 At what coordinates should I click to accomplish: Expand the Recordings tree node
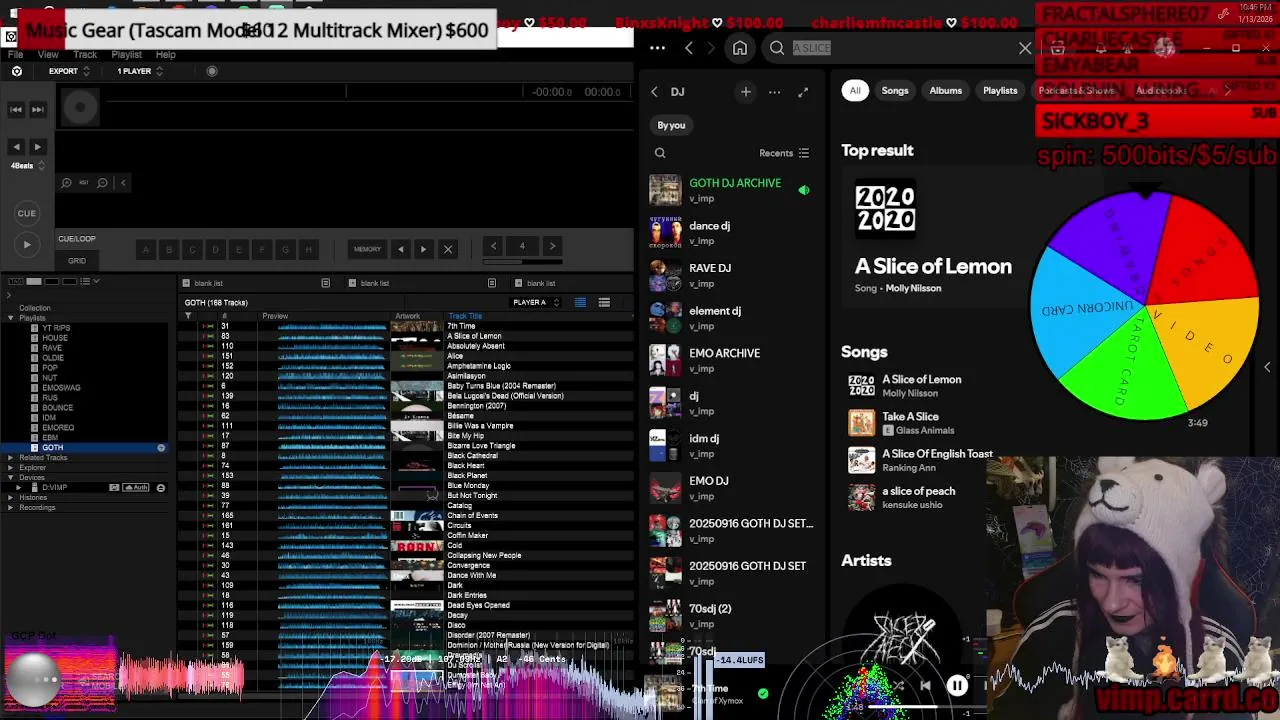pos(10,507)
